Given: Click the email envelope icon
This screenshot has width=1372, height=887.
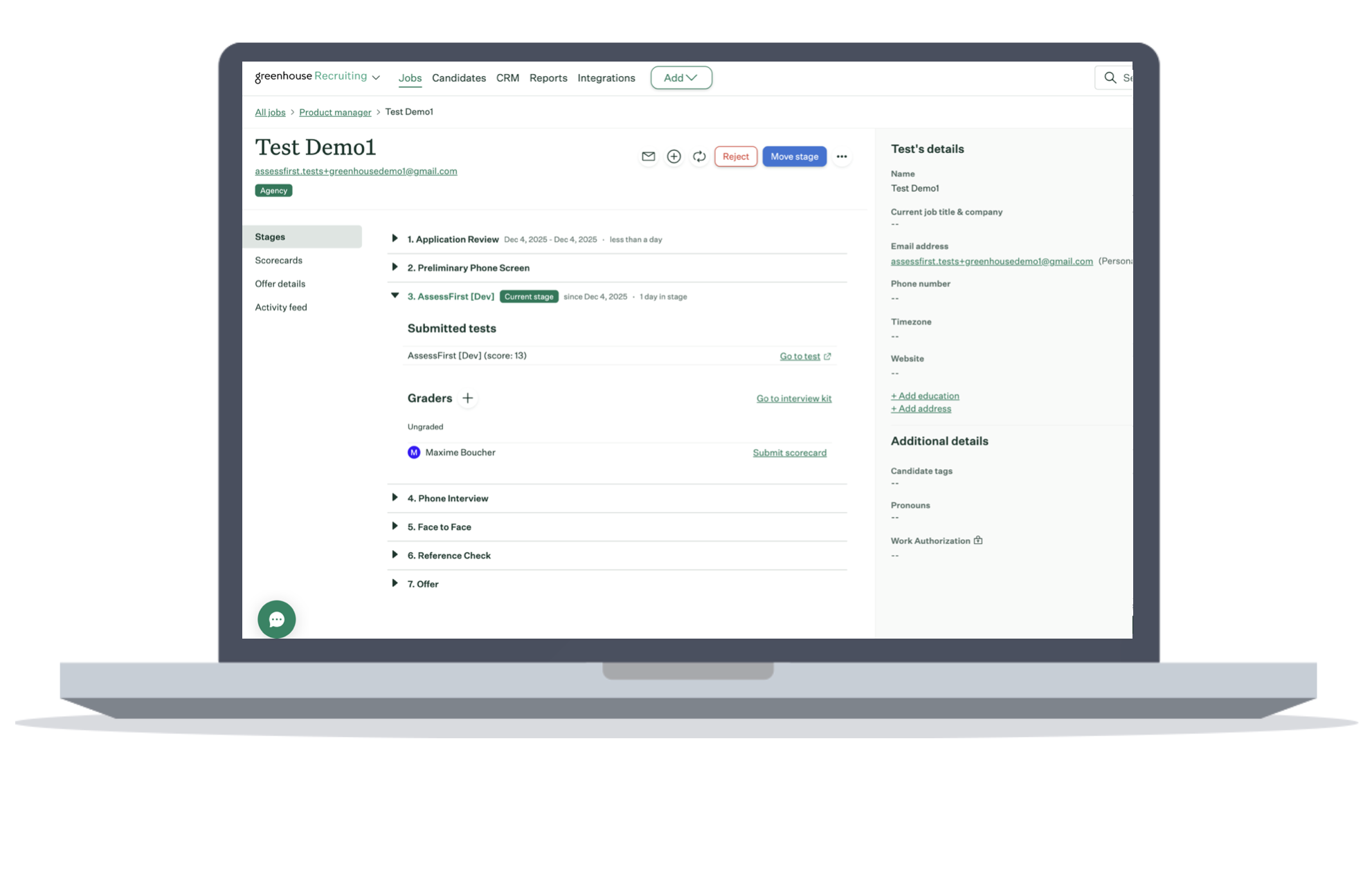Looking at the screenshot, I should click(648, 156).
